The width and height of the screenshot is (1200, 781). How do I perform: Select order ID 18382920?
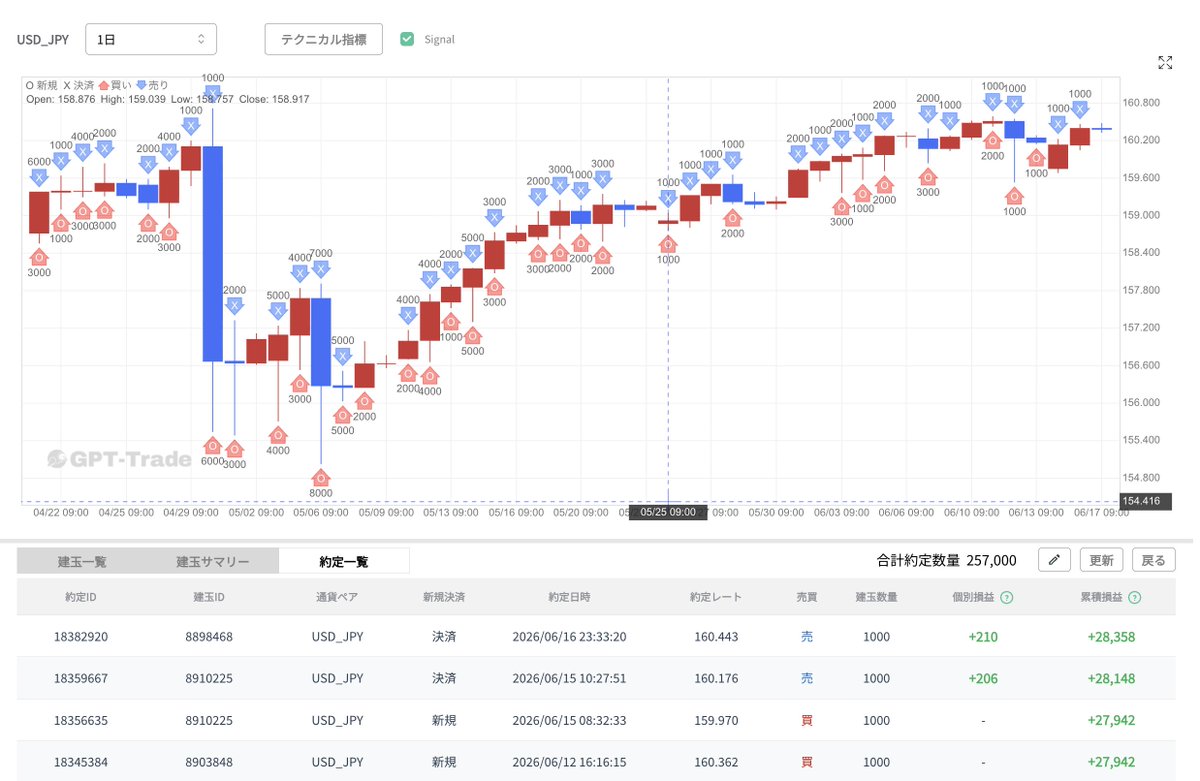(x=81, y=636)
